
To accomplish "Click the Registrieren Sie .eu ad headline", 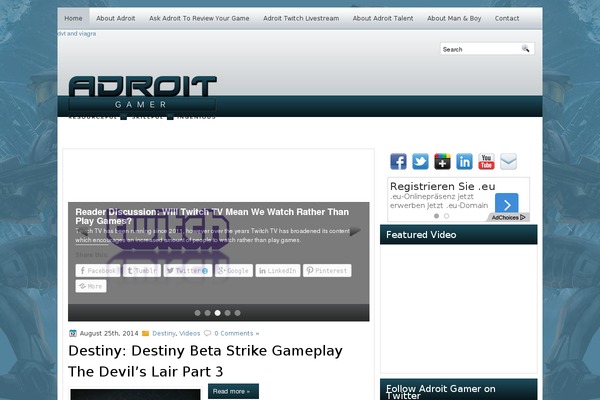I will click(442, 186).
